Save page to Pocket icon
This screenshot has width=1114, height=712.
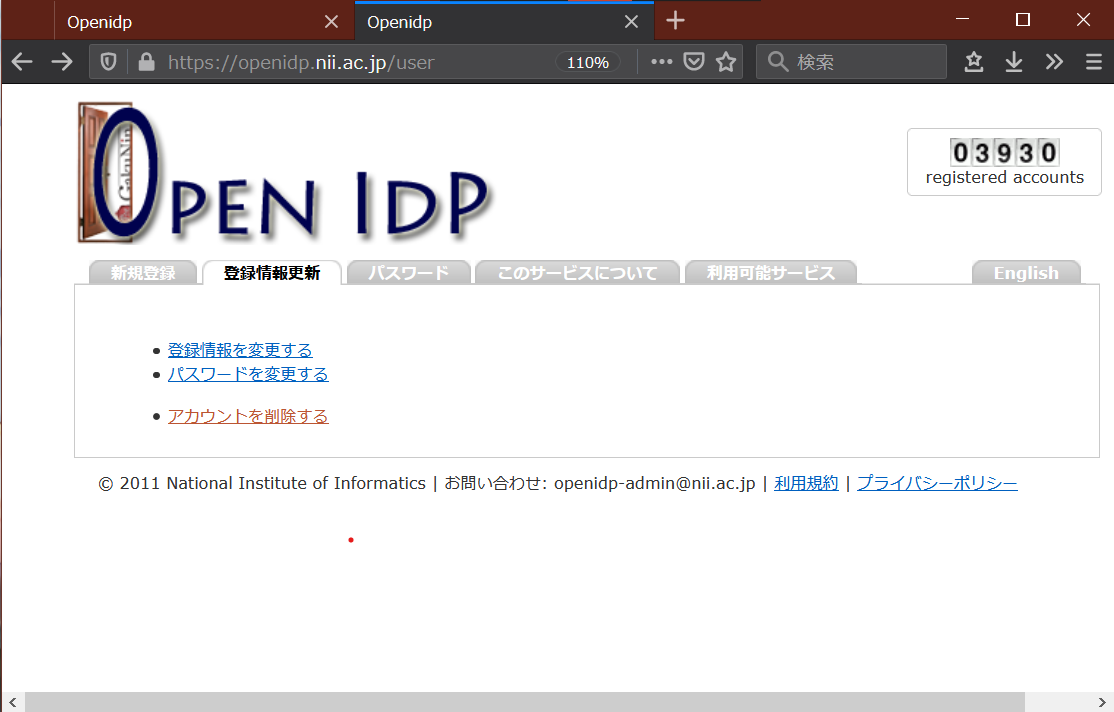693,62
